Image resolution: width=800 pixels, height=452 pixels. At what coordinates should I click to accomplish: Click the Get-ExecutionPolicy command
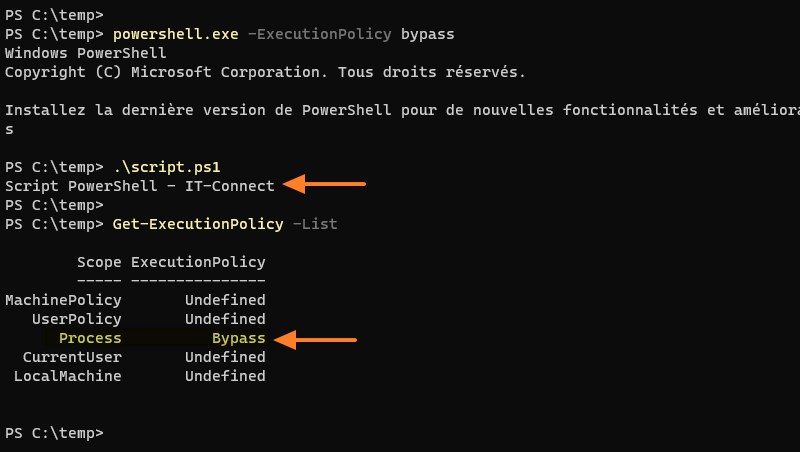point(198,224)
